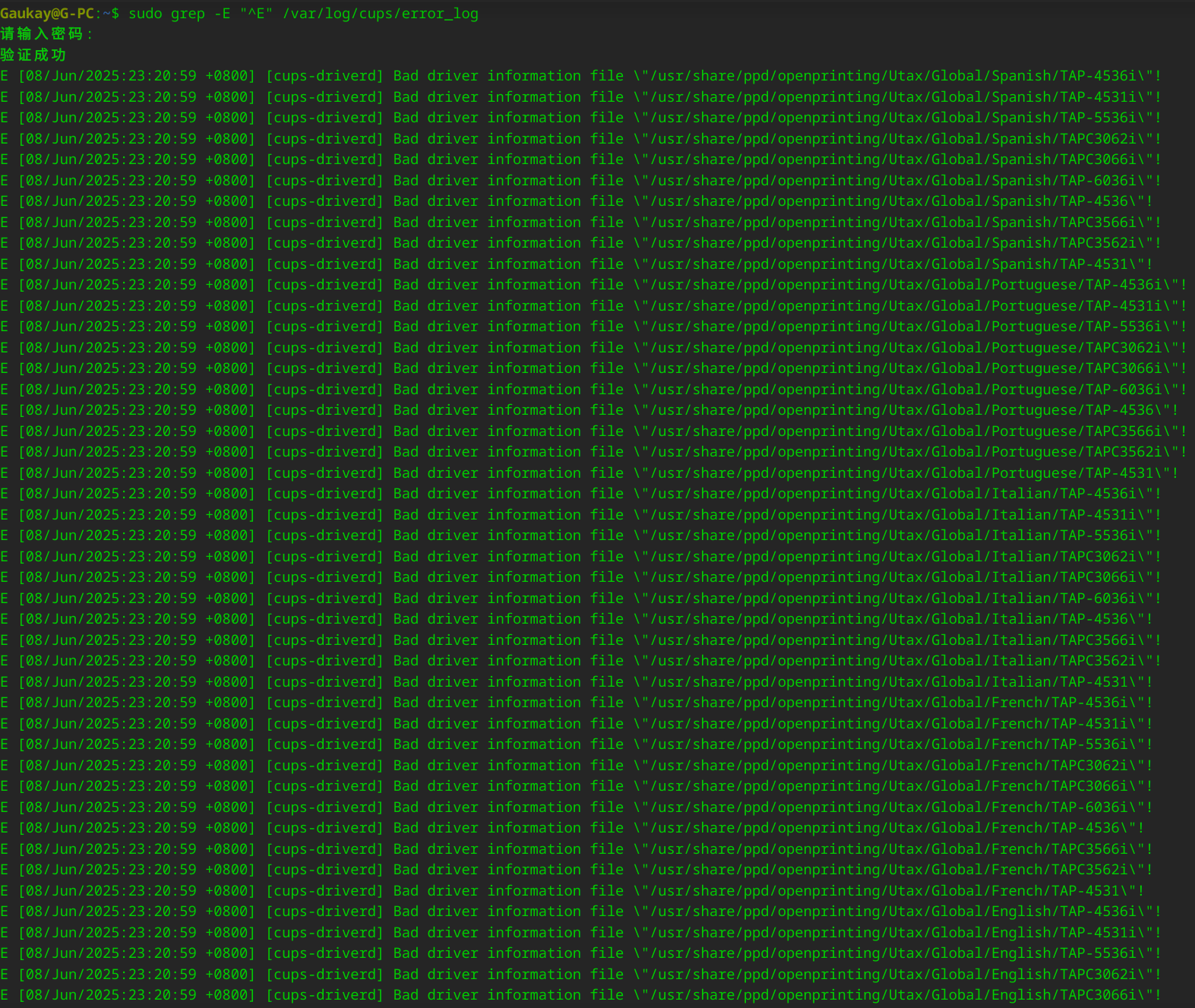
Task: Select the Italian/TAPC3566i log line
Action: coord(580,640)
